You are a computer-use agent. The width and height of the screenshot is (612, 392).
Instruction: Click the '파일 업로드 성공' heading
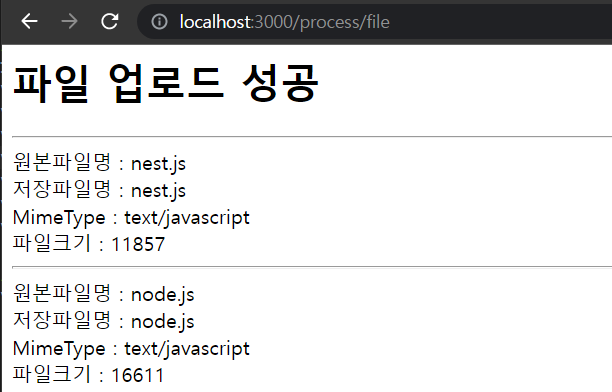[x=166, y=84]
